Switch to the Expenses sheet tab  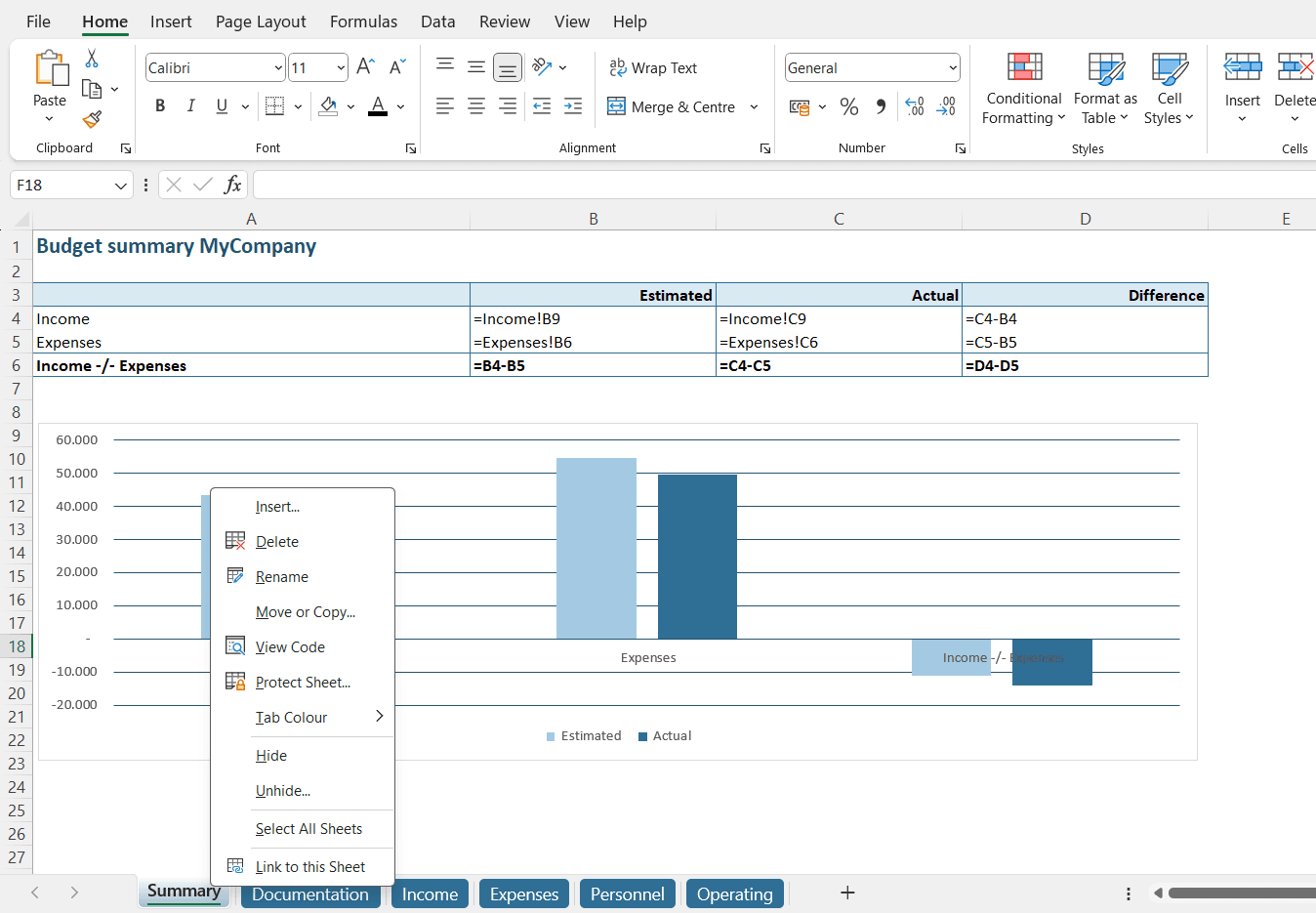pos(524,894)
